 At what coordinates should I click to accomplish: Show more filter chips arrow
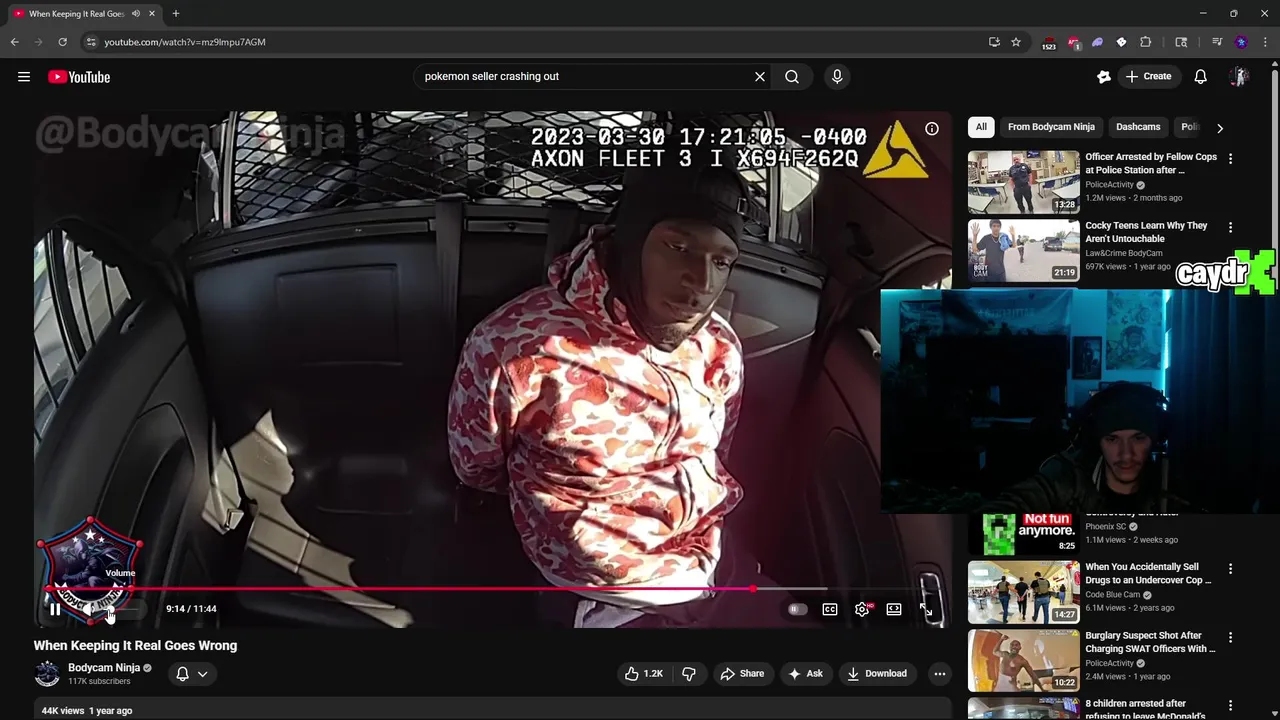click(1219, 128)
